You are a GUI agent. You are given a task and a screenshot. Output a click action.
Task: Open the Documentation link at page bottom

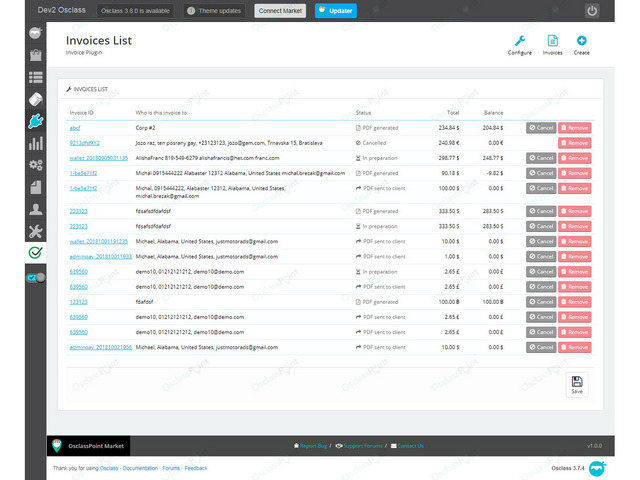point(140,468)
